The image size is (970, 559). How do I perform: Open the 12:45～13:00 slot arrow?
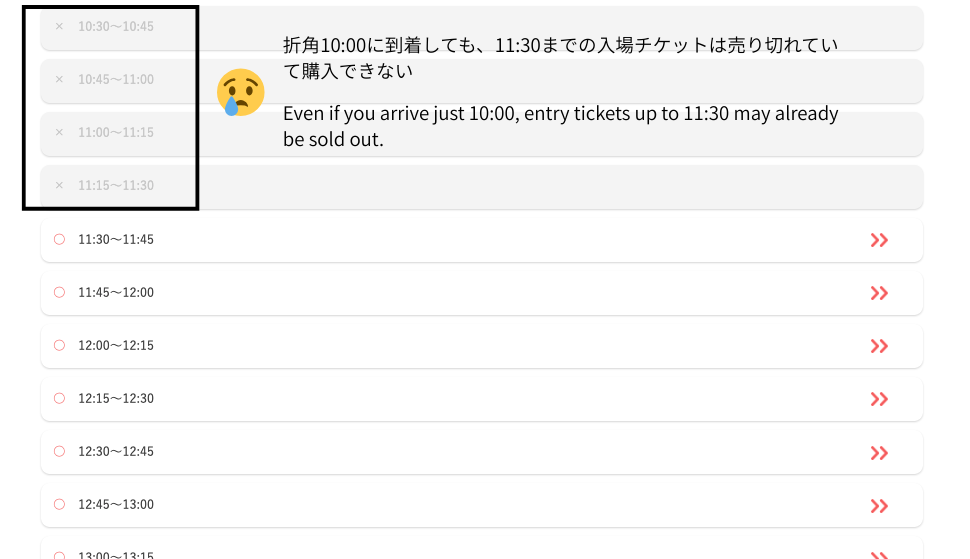(879, 505)
